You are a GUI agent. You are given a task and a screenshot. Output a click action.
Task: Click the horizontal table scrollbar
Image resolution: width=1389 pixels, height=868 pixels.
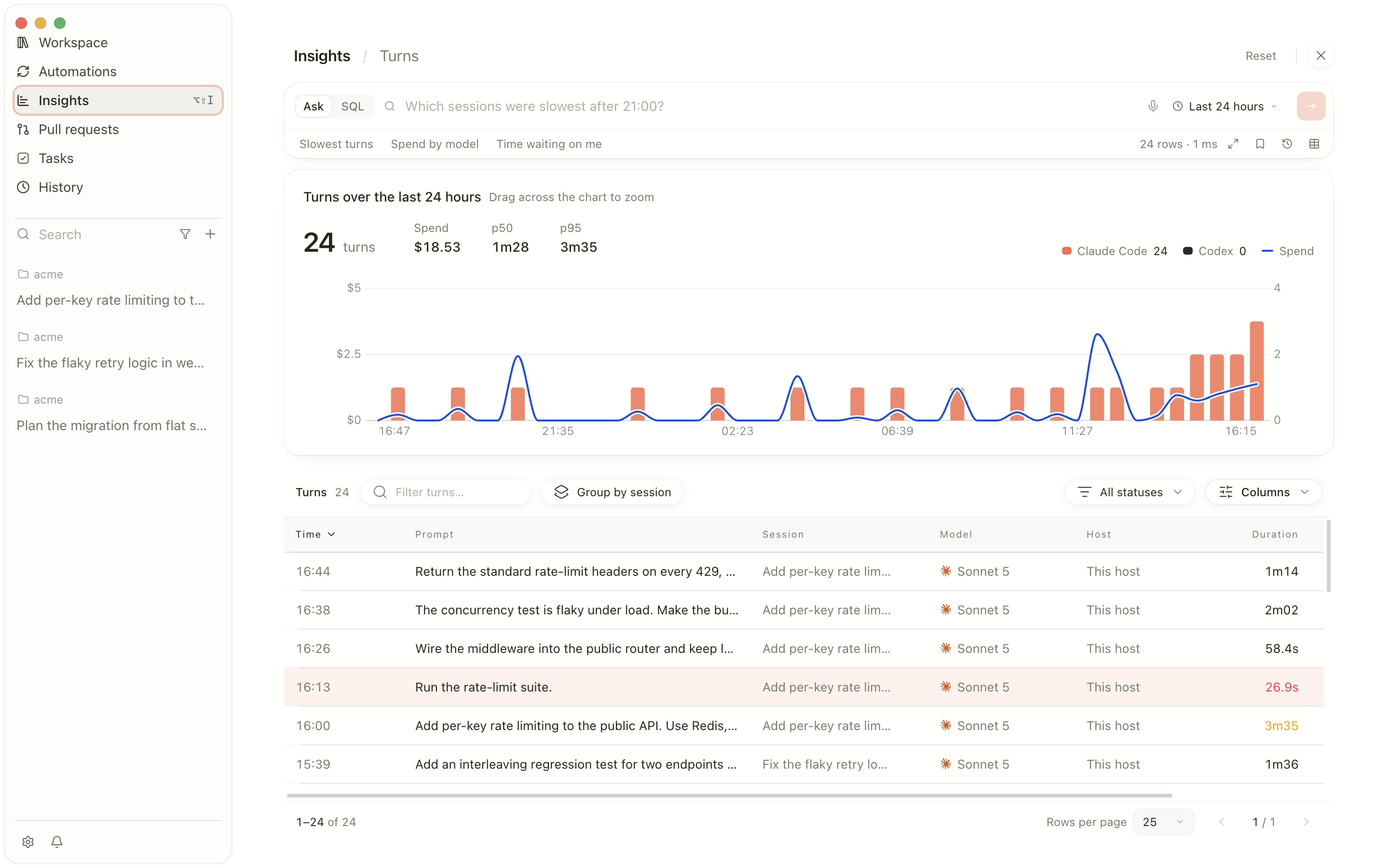pyautogui.click(x=729, y=796)
